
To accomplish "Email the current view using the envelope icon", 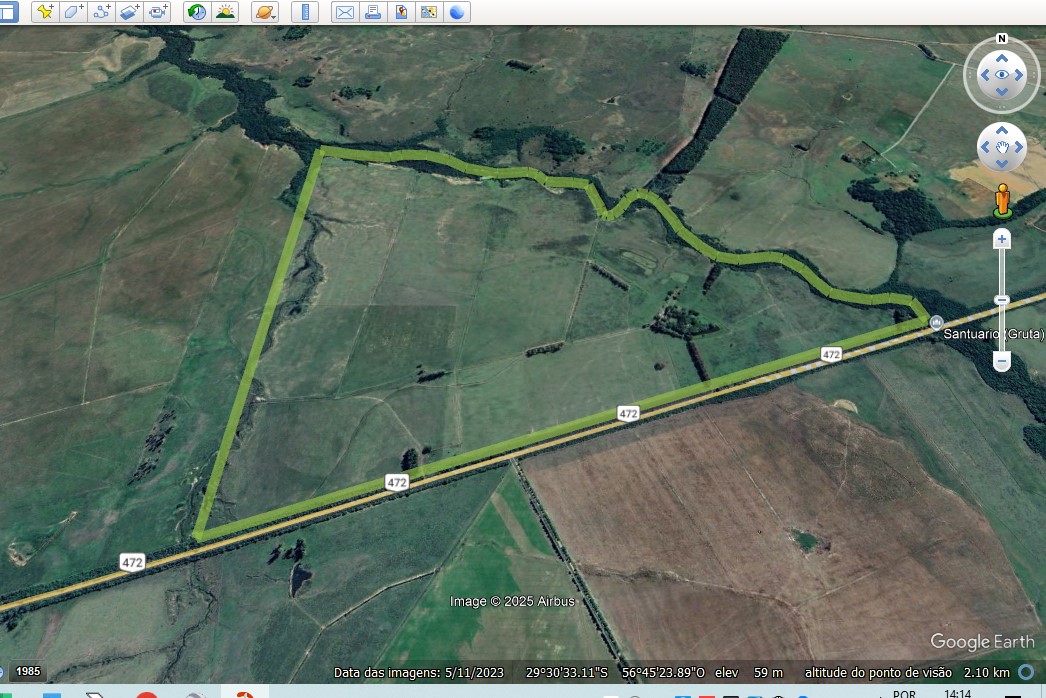I will coord(345,11).
